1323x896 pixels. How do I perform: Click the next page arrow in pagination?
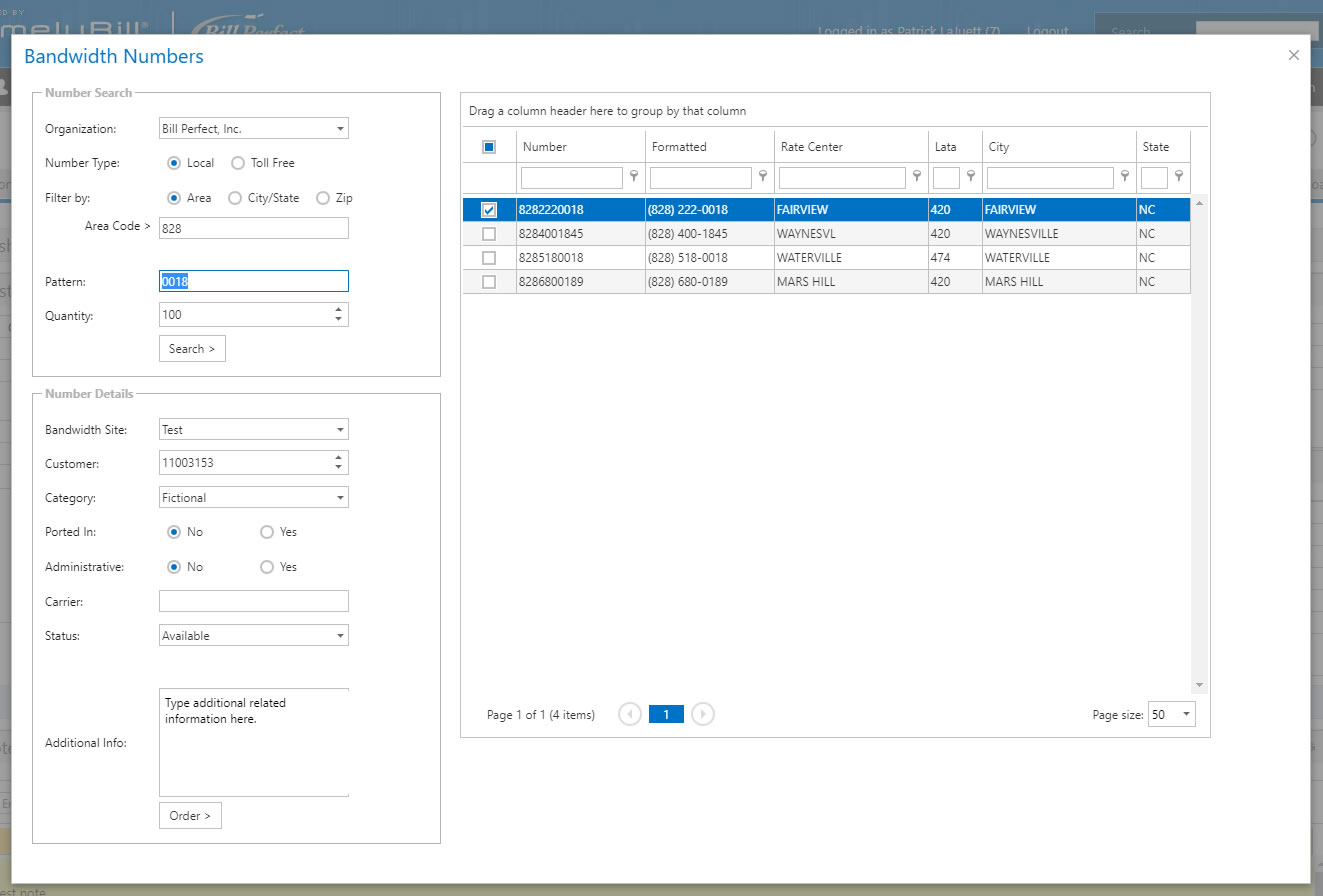(x=702, y=714)
